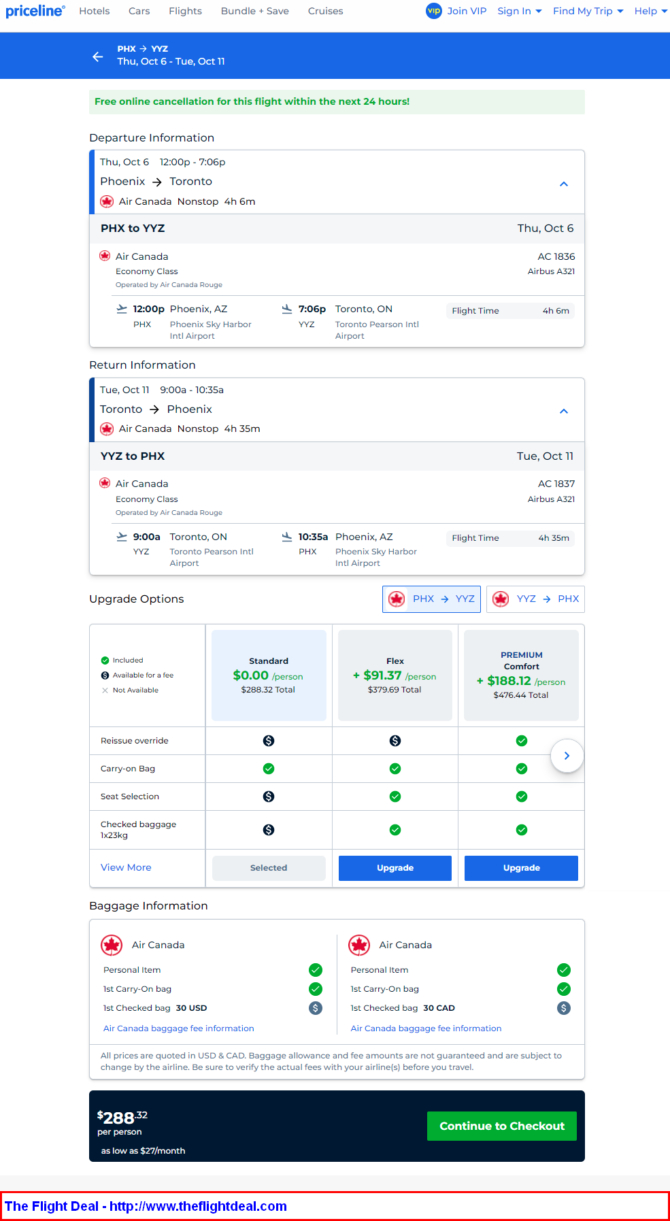Click the dollar icon for Standard Seat Selection

point(268,797)
